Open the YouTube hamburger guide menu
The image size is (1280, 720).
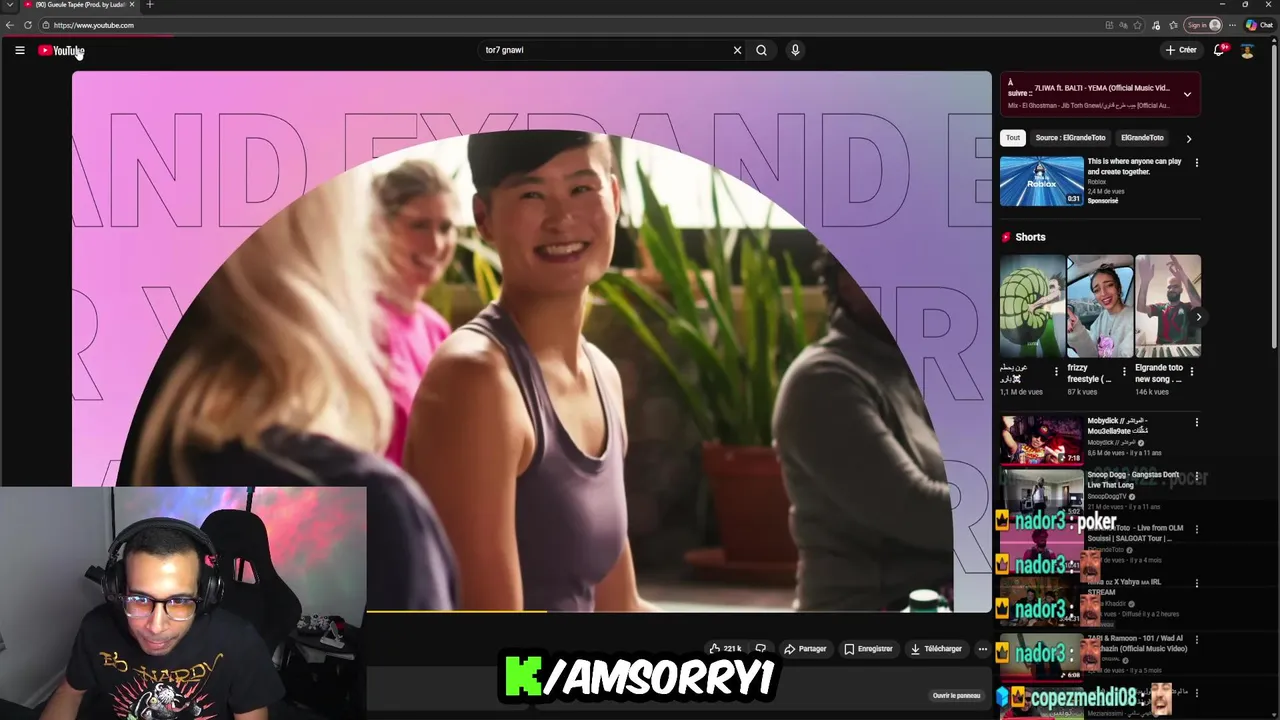click(19, 50)
